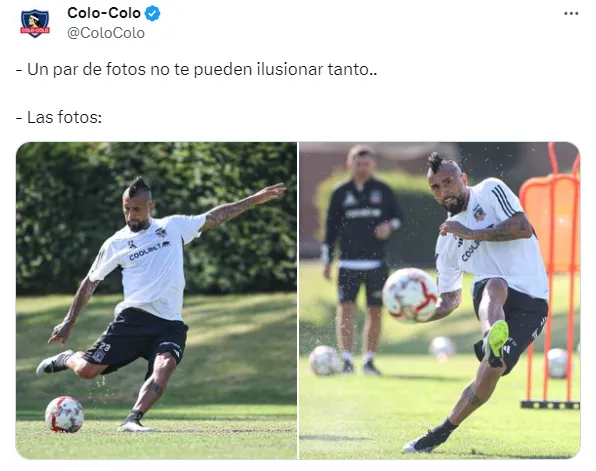Viewport: 596px width, 471px height.
Task: Click the tweet text about 'Un par de fotos'
Action: coord(197,70)
